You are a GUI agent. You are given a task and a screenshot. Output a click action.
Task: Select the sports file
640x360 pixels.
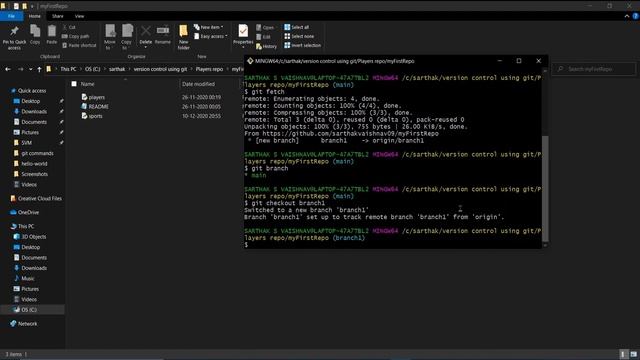pyautogui.click(x=96, y=116)
